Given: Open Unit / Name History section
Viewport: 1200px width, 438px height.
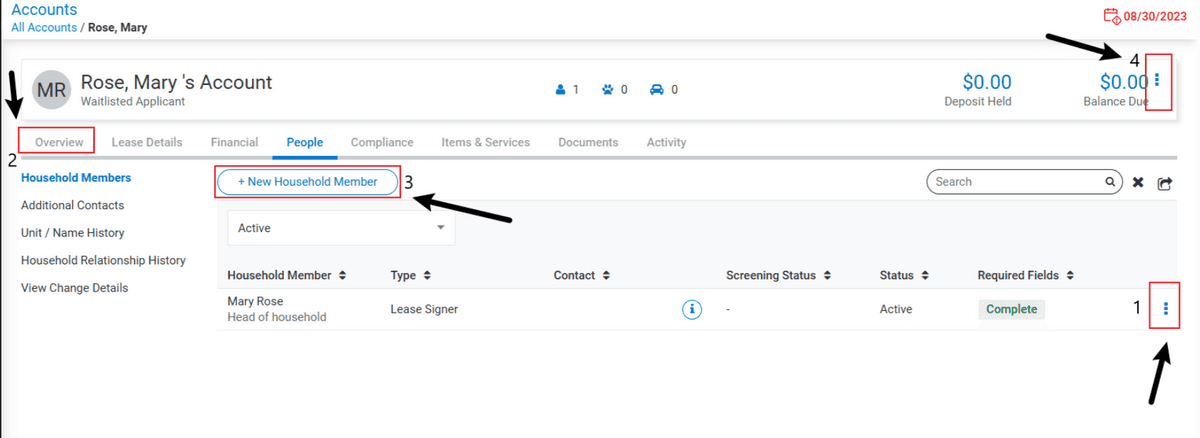Looking at the screenshot, I should [x=72, y=233].
